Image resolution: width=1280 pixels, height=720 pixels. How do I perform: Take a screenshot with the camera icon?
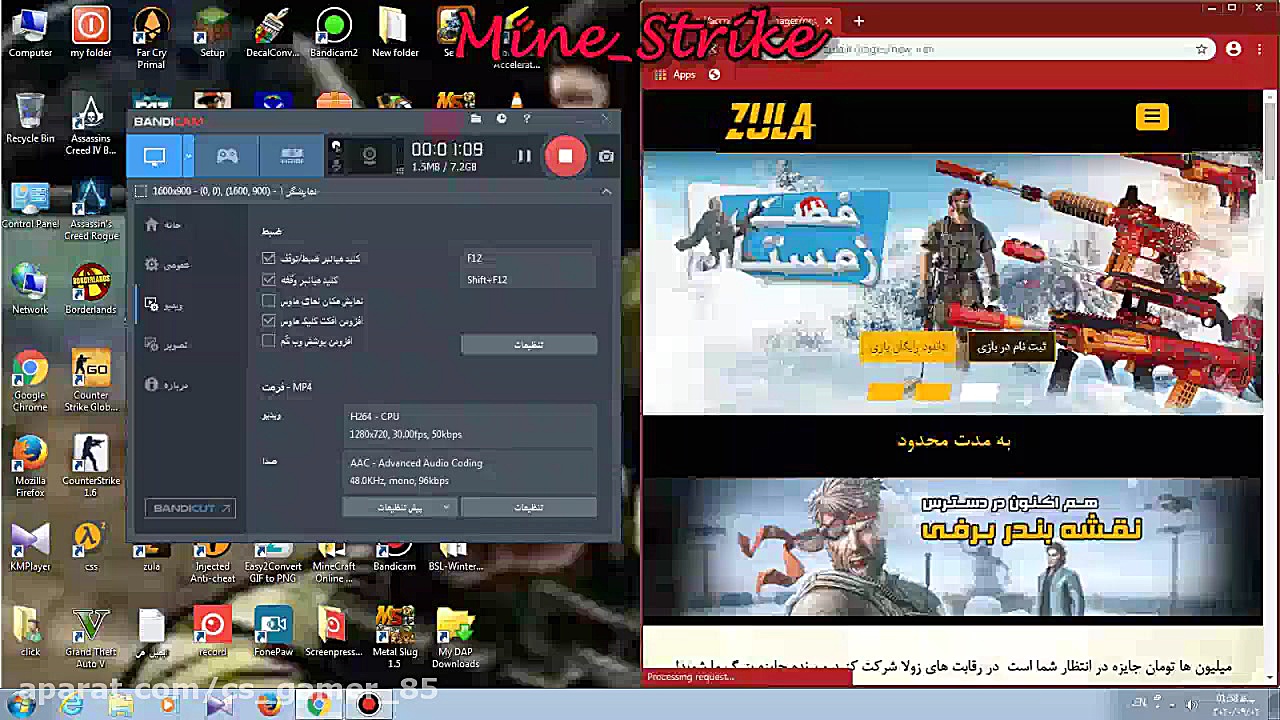(x=605, y=156)
